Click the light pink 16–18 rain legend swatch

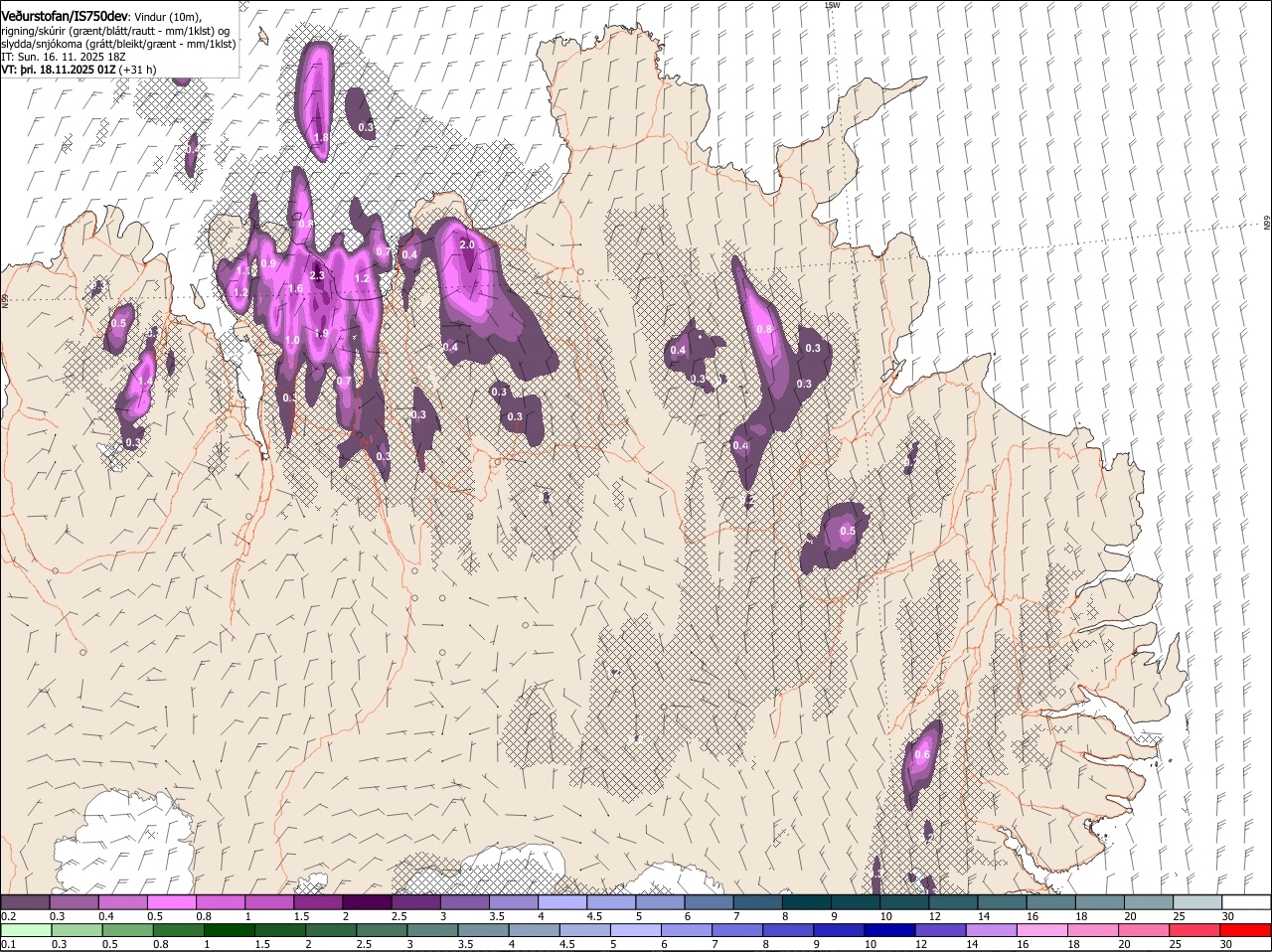1043,931
